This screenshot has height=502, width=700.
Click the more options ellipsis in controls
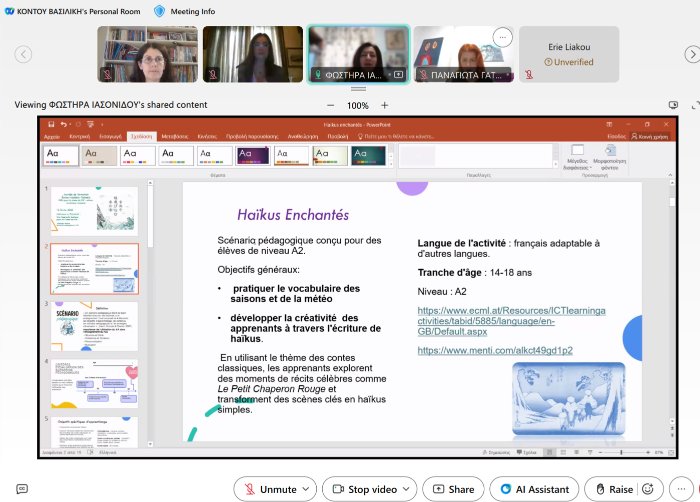point(680,489)
